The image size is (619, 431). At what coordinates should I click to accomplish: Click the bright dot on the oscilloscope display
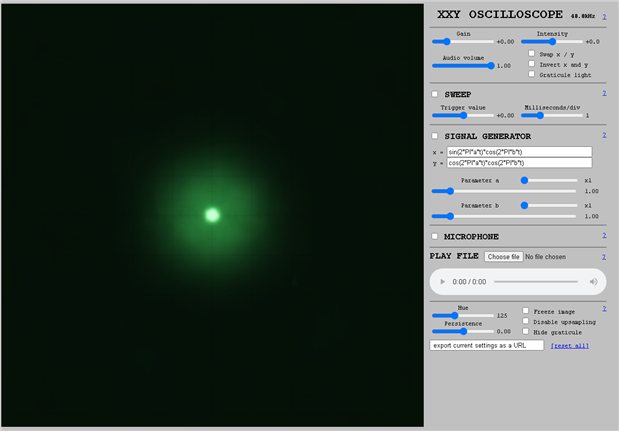(212, 215)
